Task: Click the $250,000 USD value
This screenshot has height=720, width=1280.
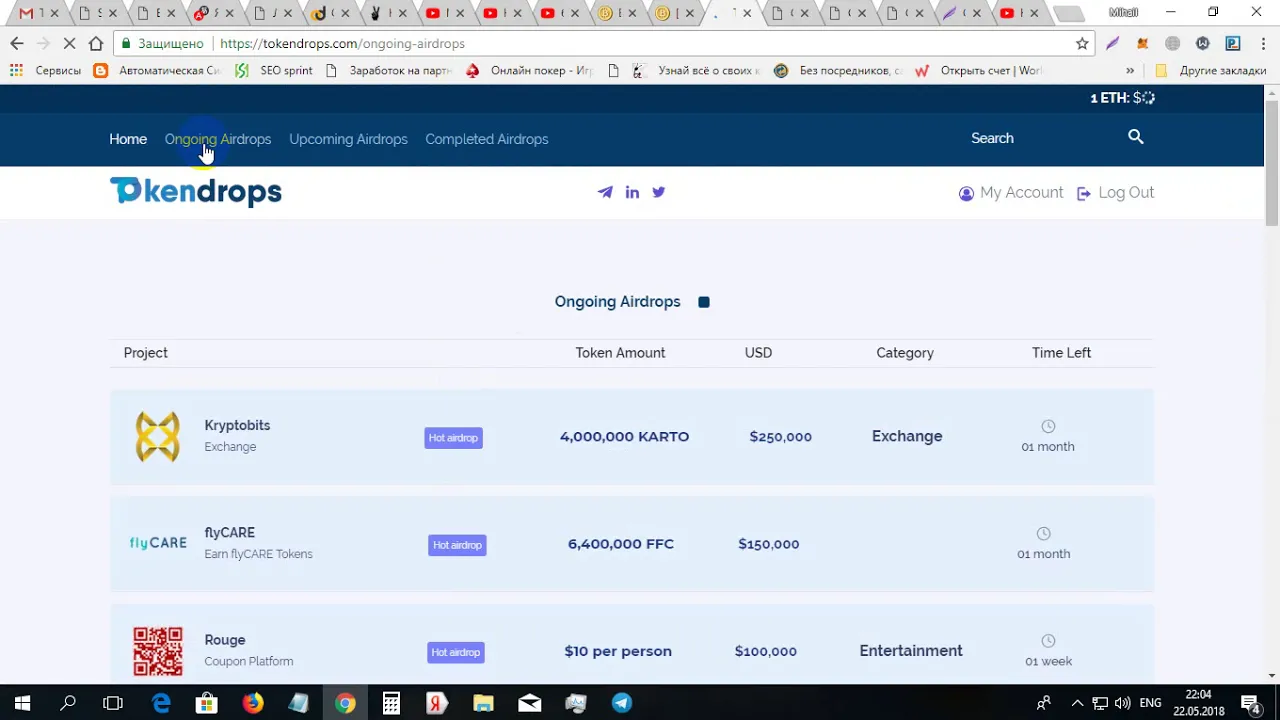Action: [x=780, y=437]
